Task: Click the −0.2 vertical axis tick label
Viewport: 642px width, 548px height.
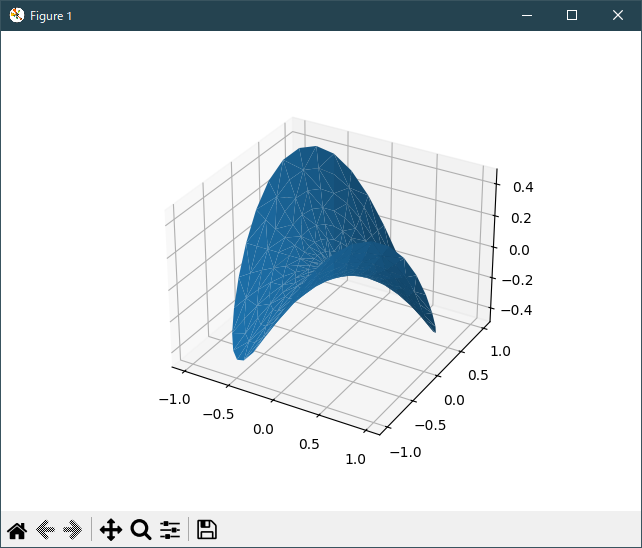Action: tap(518, 280)
